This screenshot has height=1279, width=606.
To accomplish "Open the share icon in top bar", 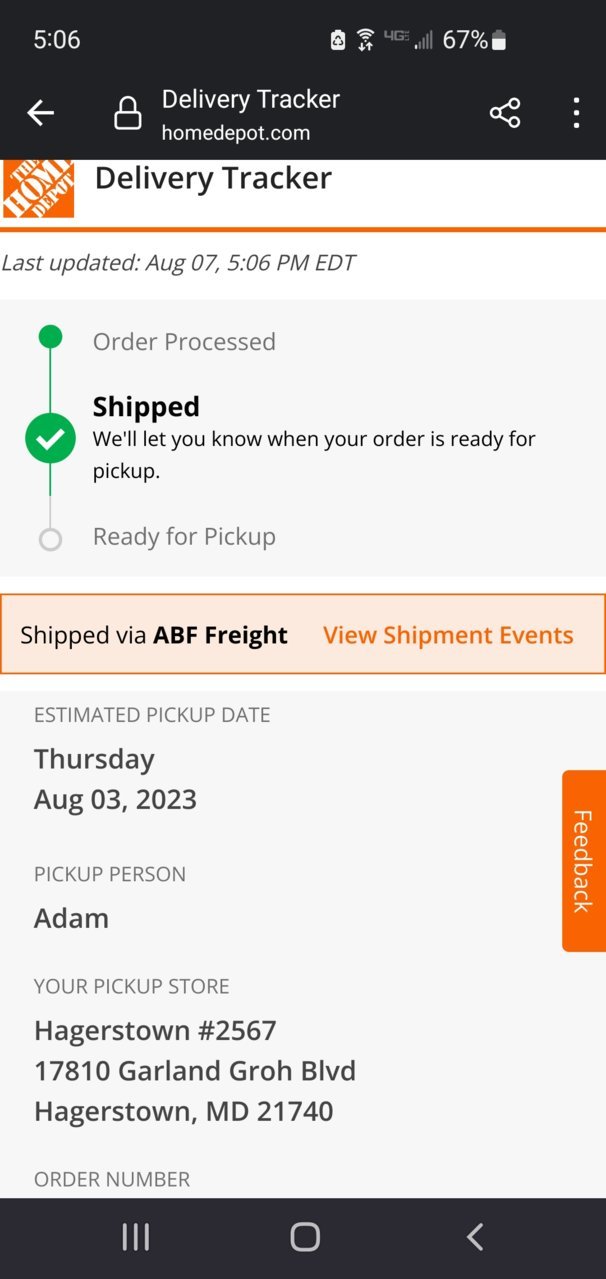I will (505, 113).
